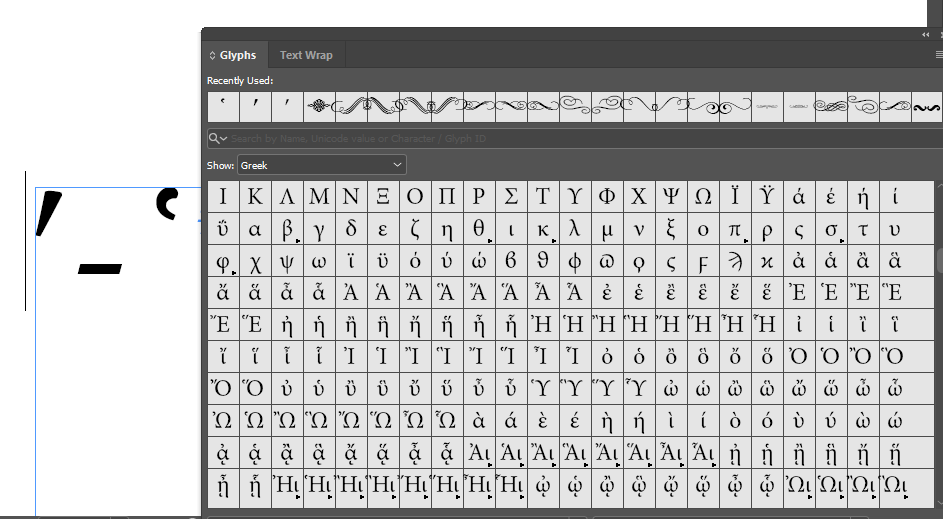Select capital Lambda glyph Λ
The height and width of the screenshot is (519, 943).
click(287, 197)
